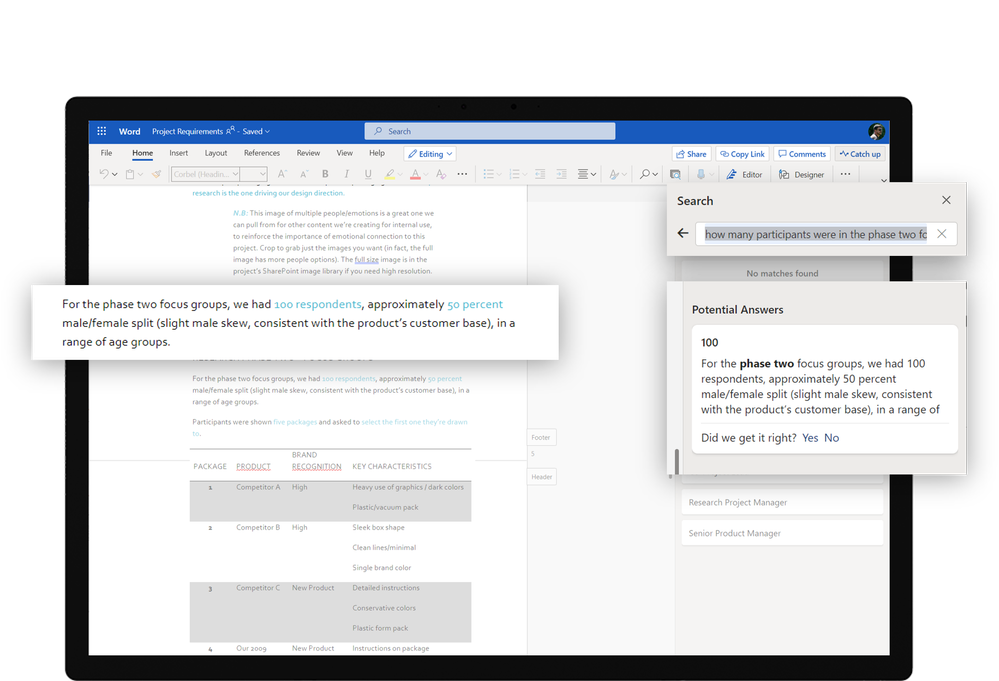Switch to the Insert tab
999x681 pixels.
tap(178, 153)
